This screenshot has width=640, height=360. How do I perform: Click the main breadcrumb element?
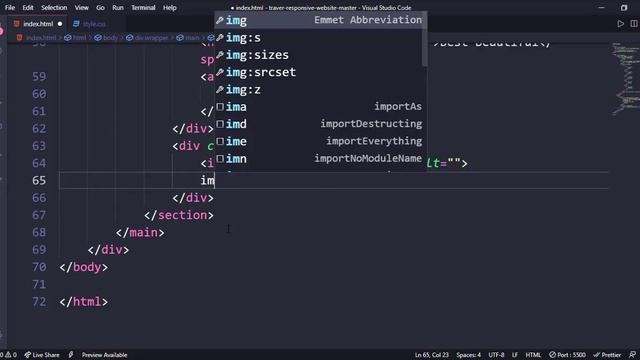(x=192, y=38)
